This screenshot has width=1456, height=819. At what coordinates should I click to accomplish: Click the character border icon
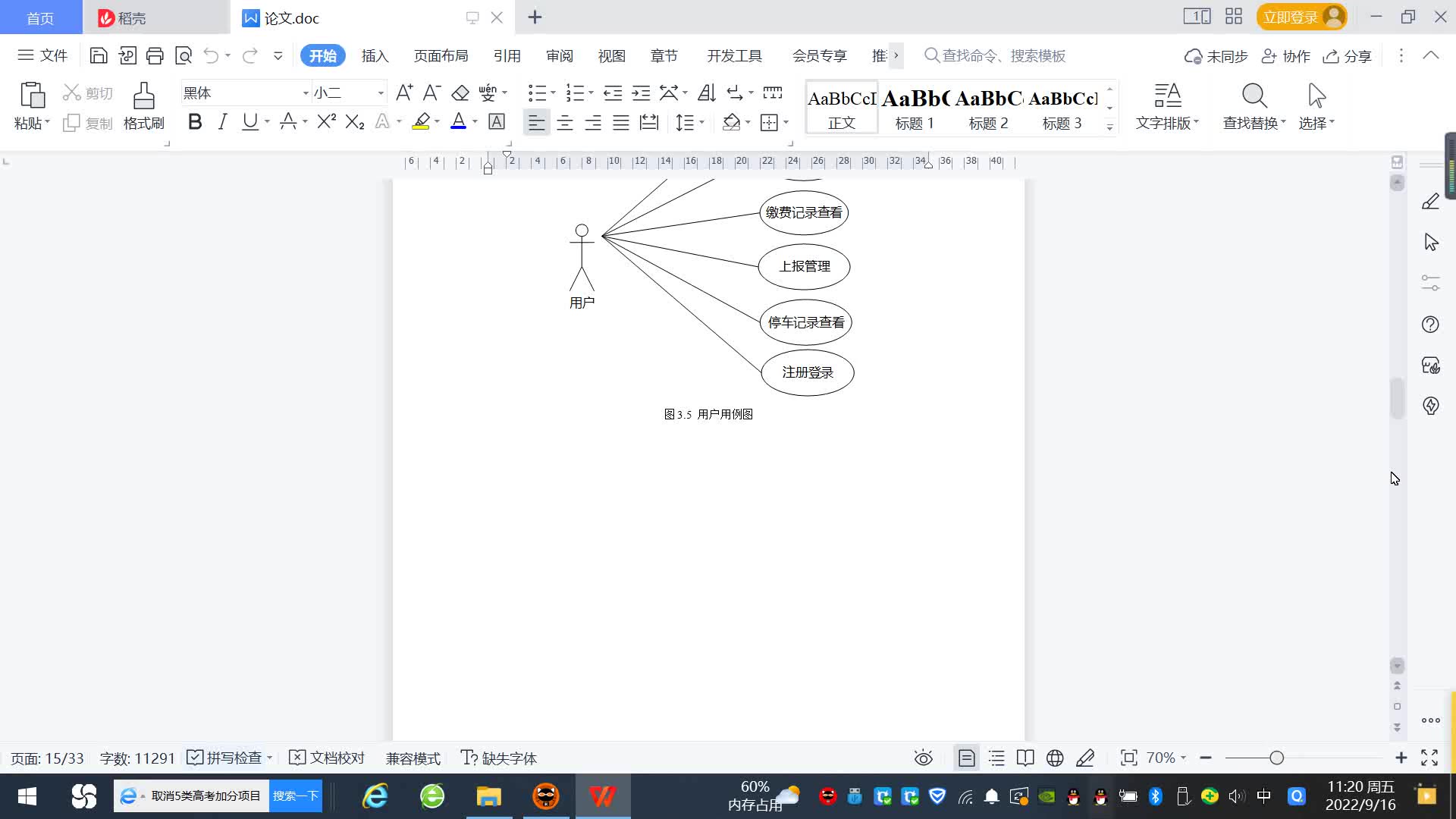pyautogui.click(x=497, y=121)
